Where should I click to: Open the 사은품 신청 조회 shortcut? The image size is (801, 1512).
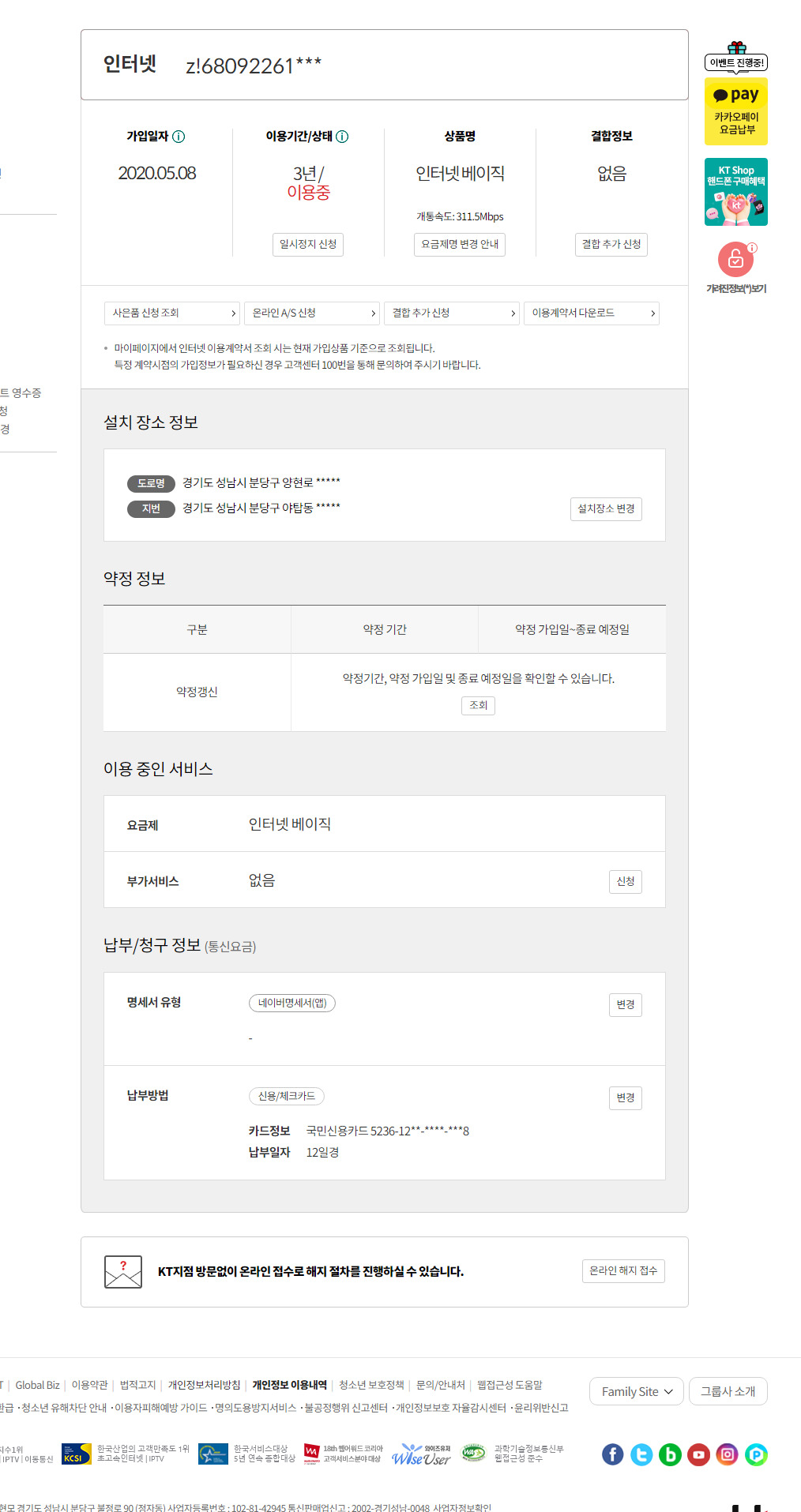171,313
